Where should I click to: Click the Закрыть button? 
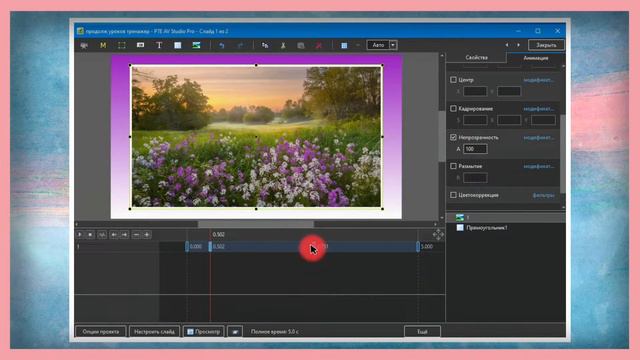[x=546, y=45]
